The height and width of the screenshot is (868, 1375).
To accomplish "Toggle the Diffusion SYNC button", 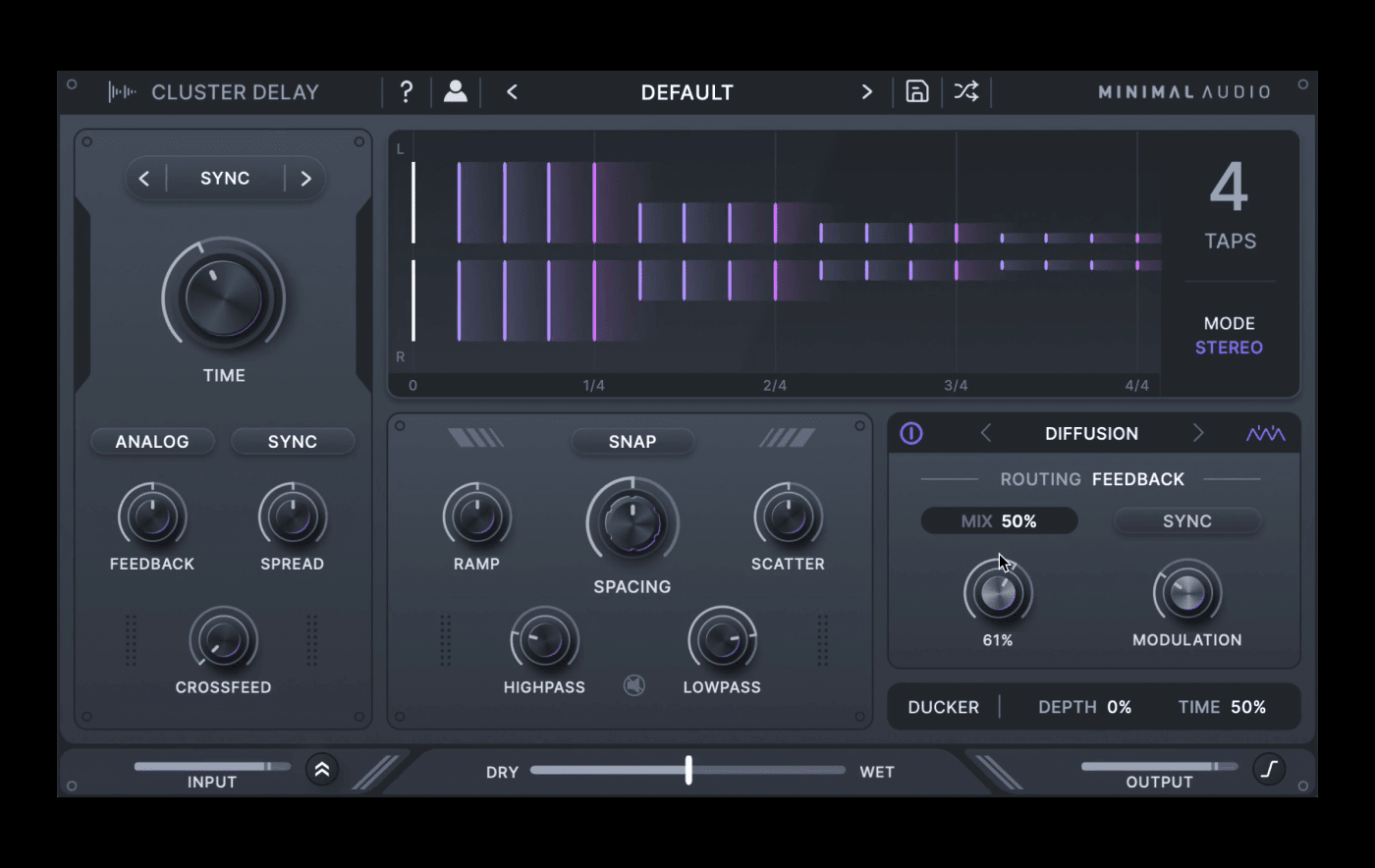I will [1187, 521].
